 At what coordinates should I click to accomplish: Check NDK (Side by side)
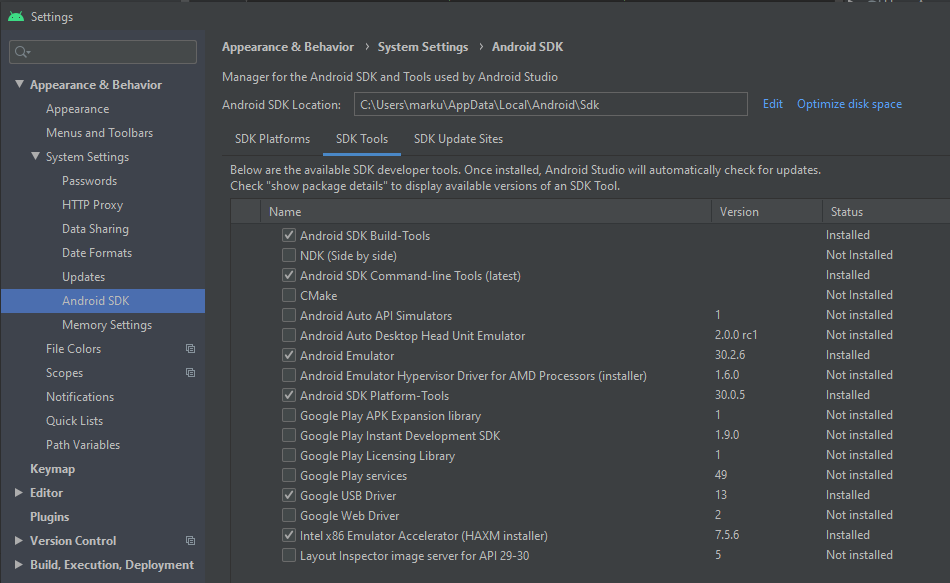click(x=289, y=255)
